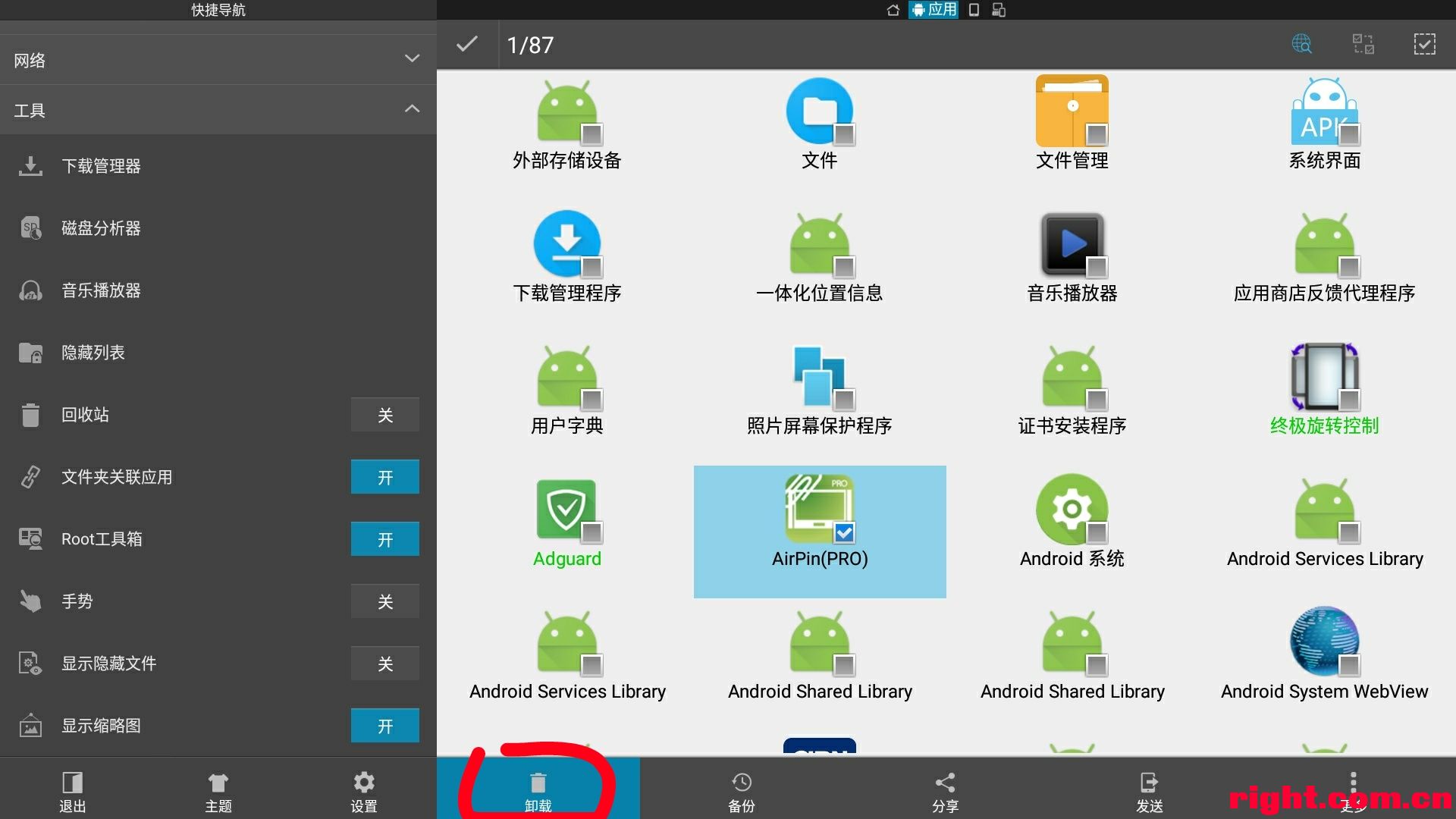Open 主题 theme button
This screenshot has height=819, width=1456.
click(218, 790)
